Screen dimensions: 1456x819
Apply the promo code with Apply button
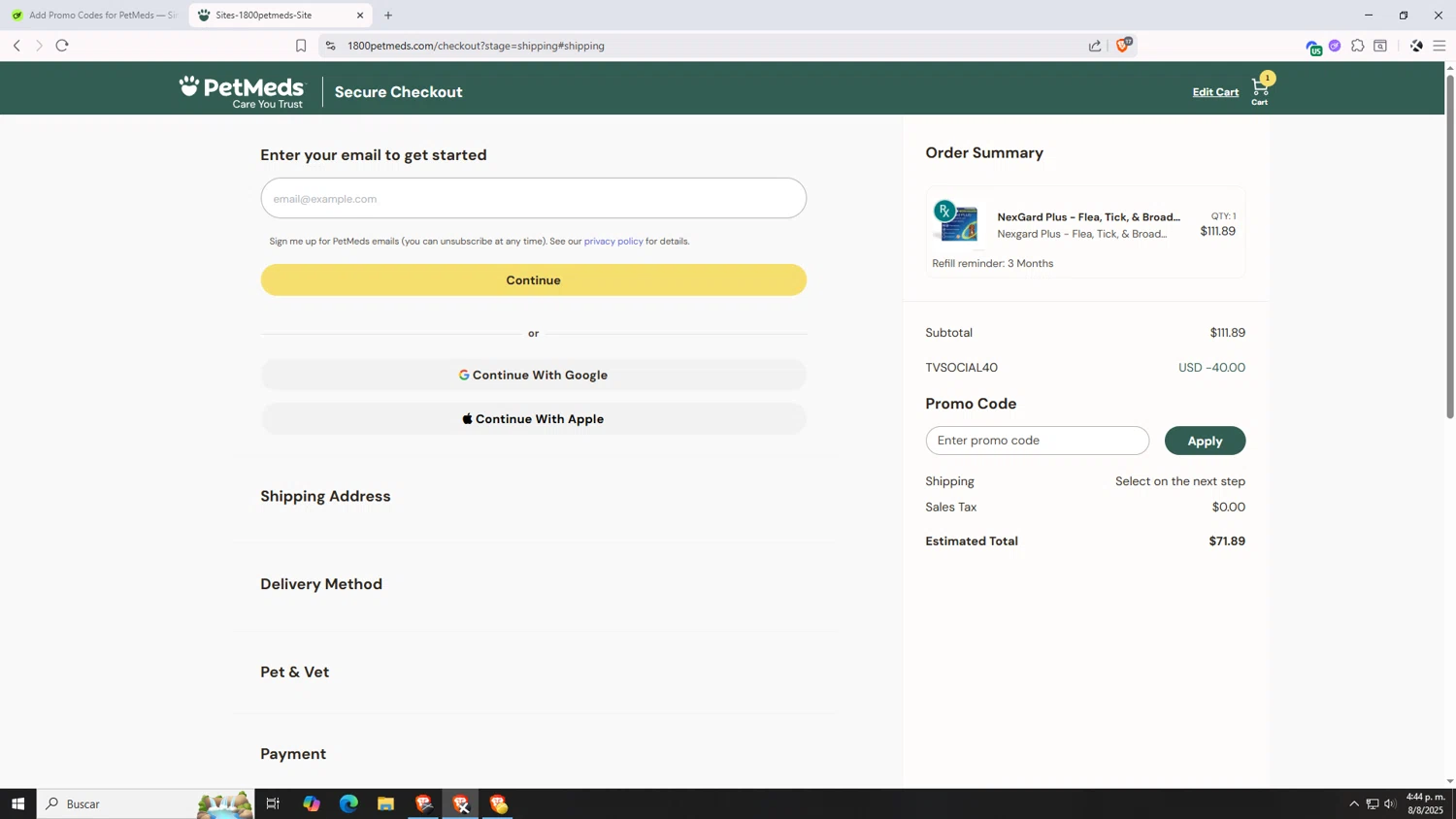pos(1205,441)
